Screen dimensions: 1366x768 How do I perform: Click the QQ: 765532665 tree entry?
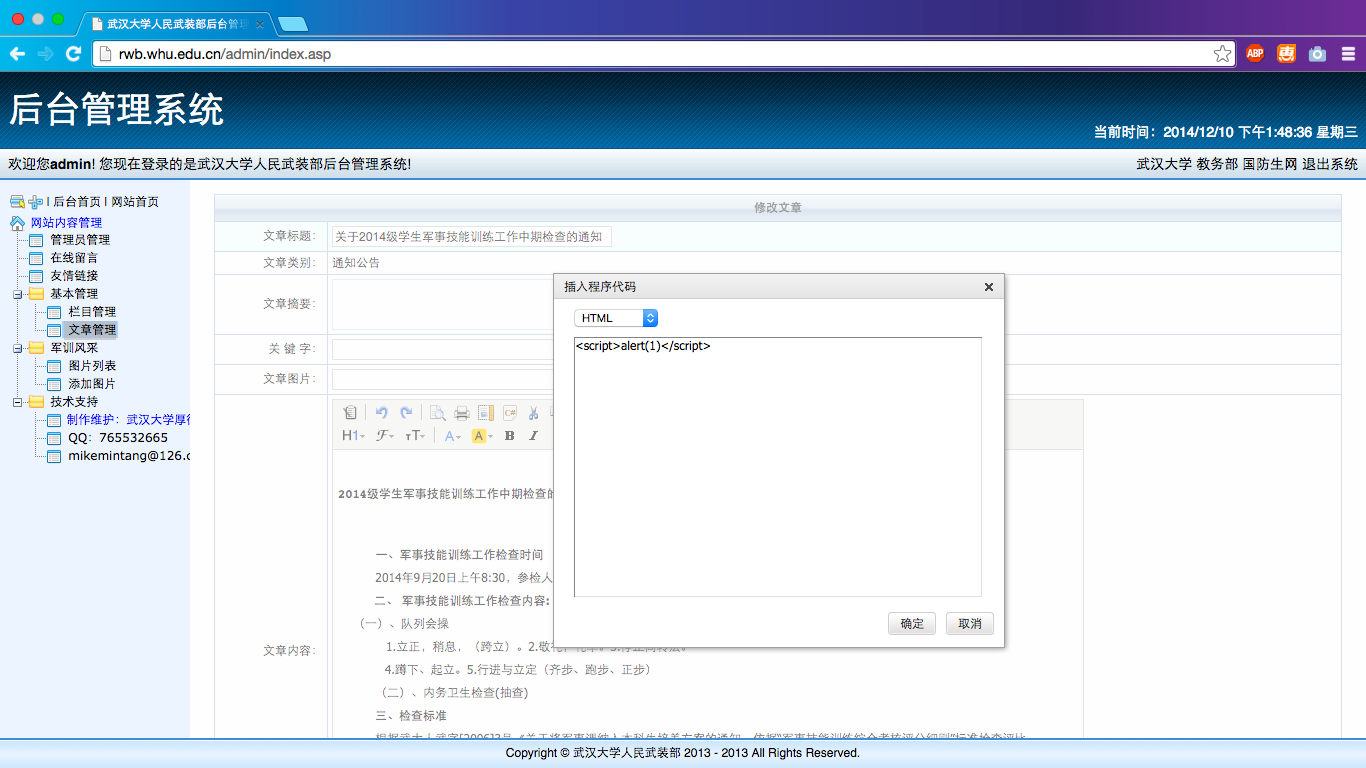(118, 438)
